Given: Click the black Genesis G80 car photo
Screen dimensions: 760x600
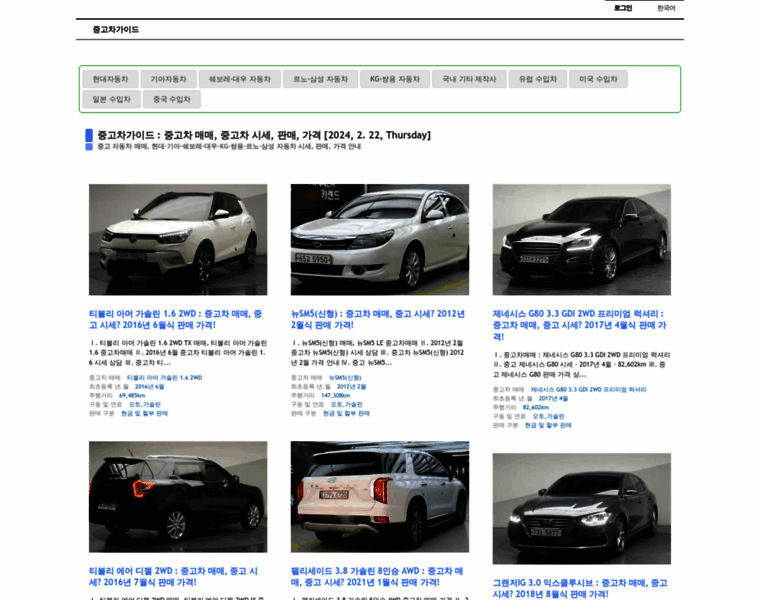Looking at the screenshot, I should tap(582, 239).
